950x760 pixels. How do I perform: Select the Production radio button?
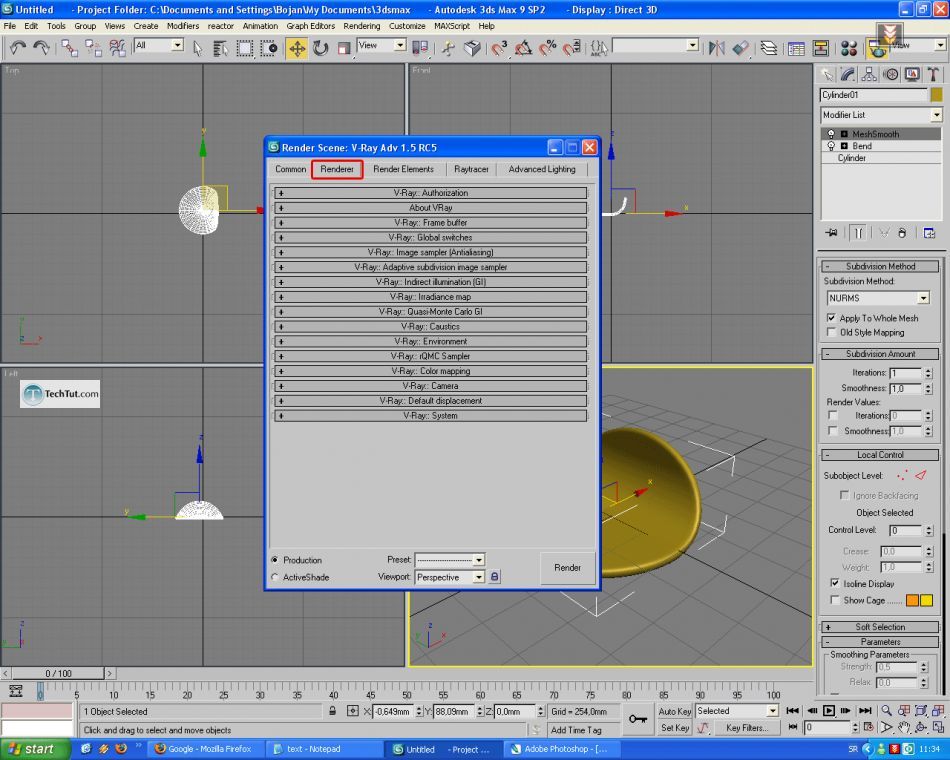[275, 560]
